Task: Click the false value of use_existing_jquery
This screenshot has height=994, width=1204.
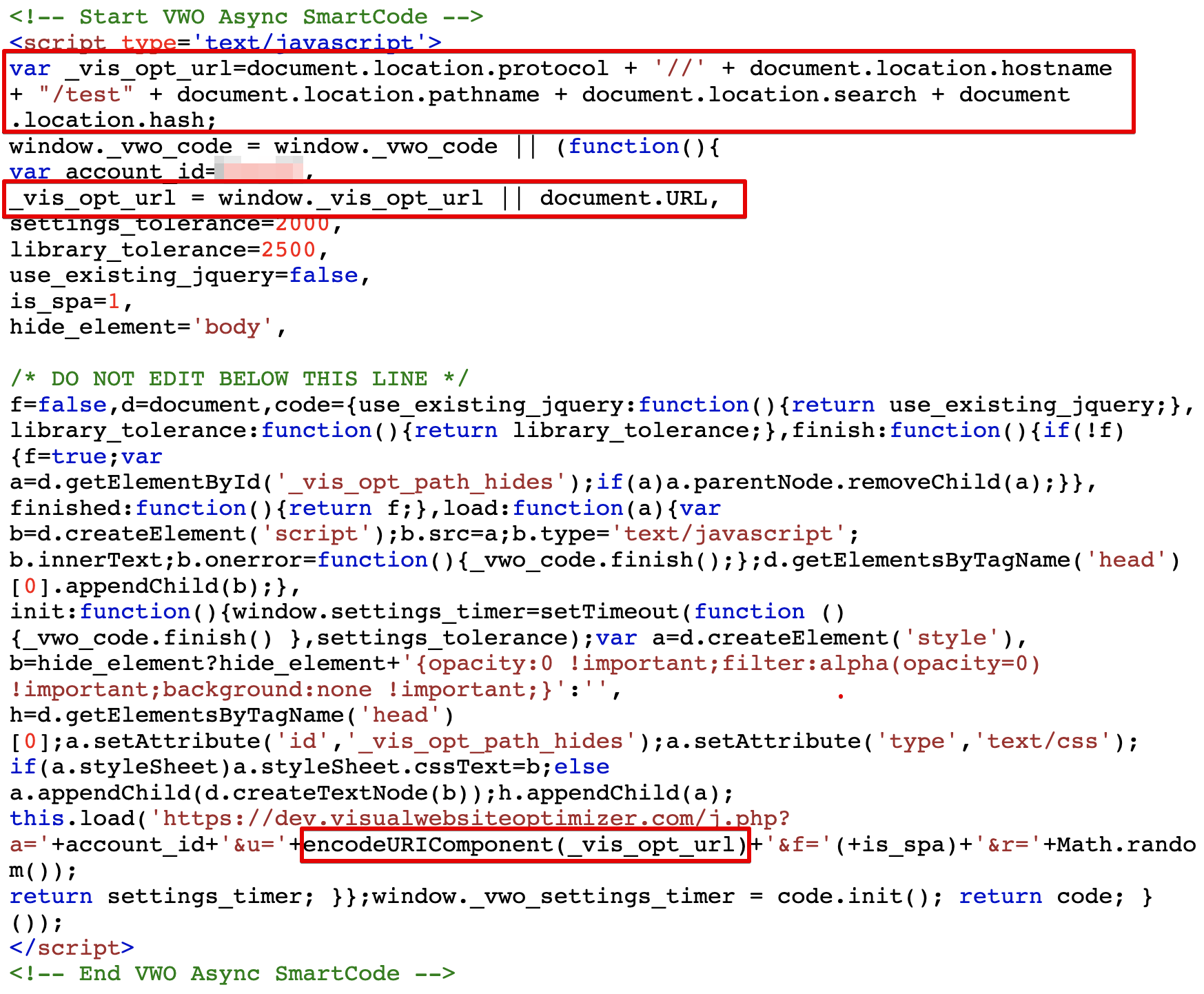Action: pos(323,275)
